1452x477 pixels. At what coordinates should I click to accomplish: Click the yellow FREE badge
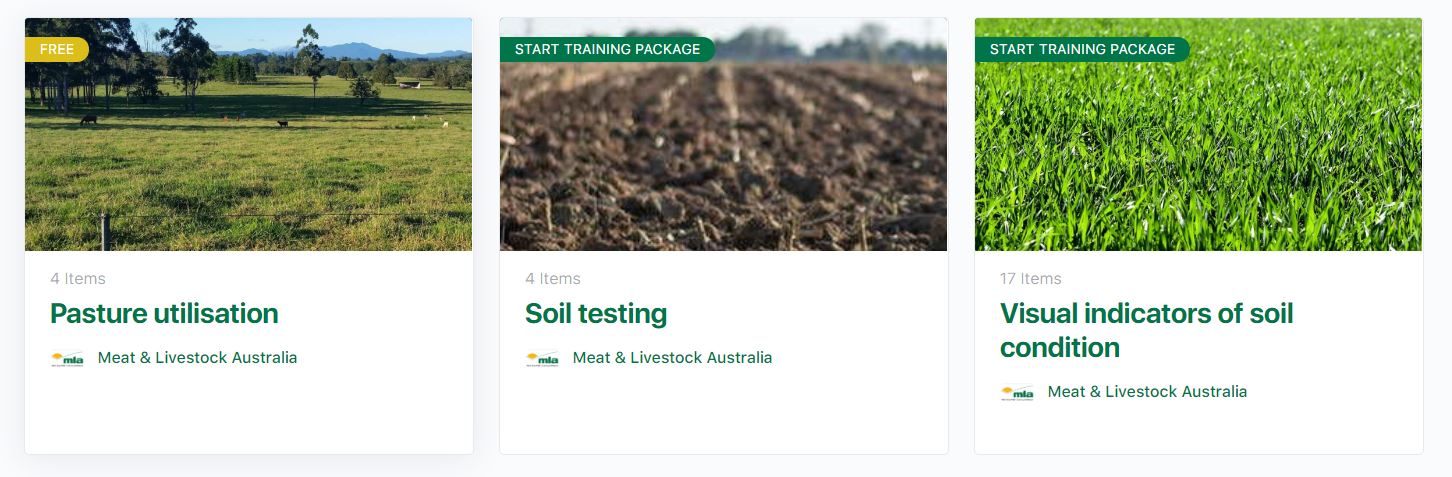tap(57, 49)
